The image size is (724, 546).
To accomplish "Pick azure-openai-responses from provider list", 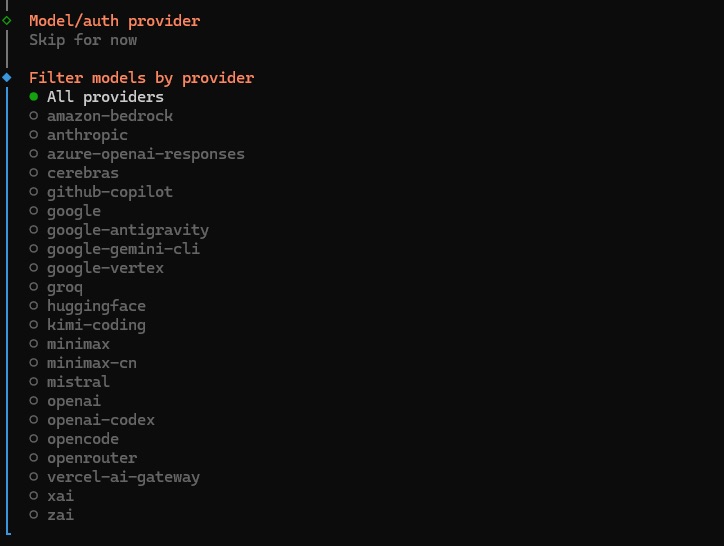I will (145, 154).
